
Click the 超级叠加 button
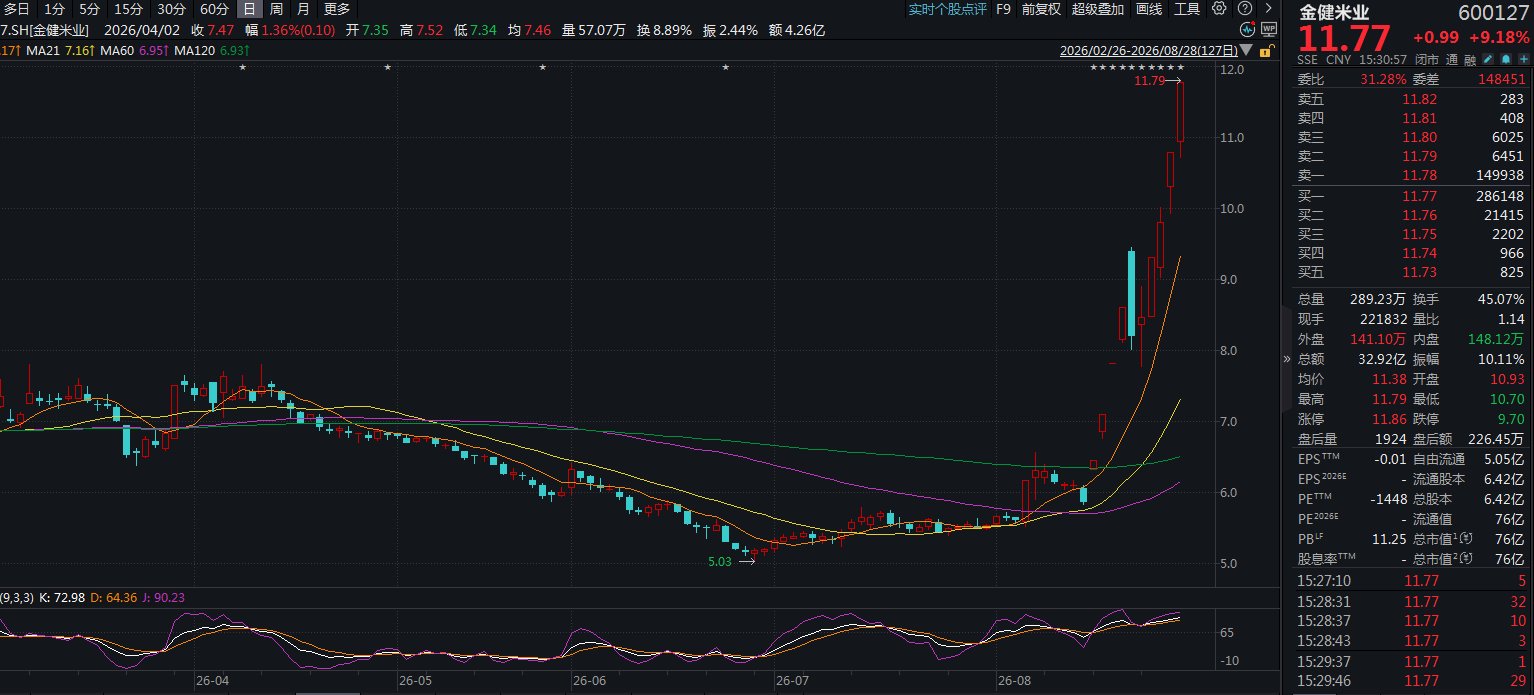tap(1097, 9)
